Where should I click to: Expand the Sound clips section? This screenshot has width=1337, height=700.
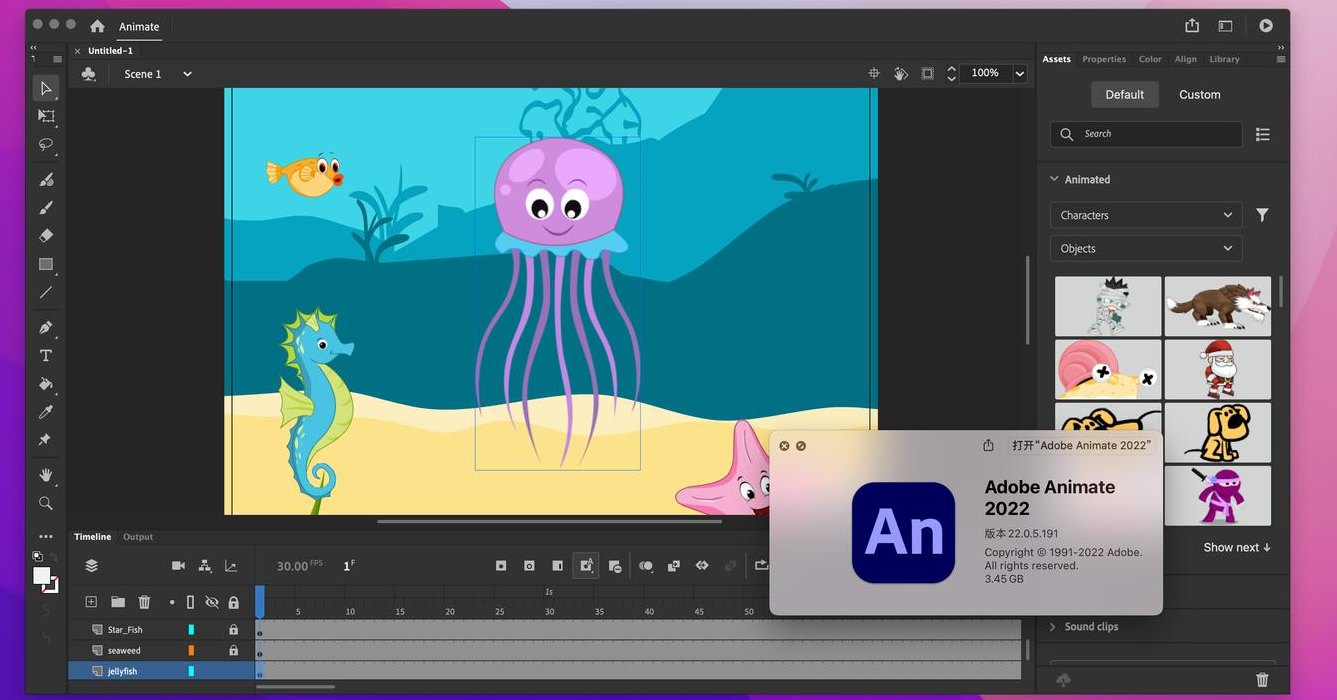1053,627
